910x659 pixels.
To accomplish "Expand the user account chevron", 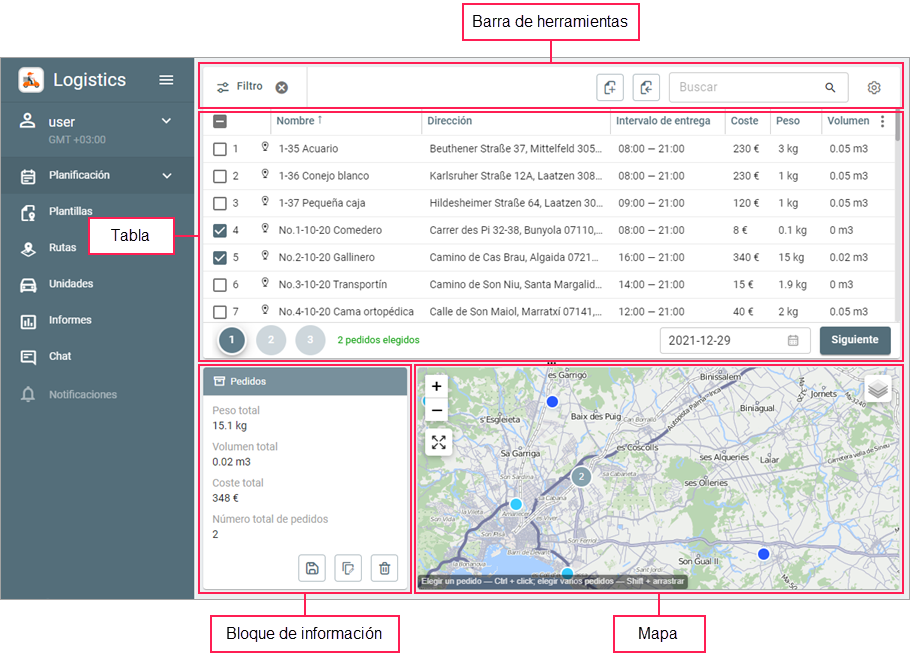I will (x=167, y=121).
